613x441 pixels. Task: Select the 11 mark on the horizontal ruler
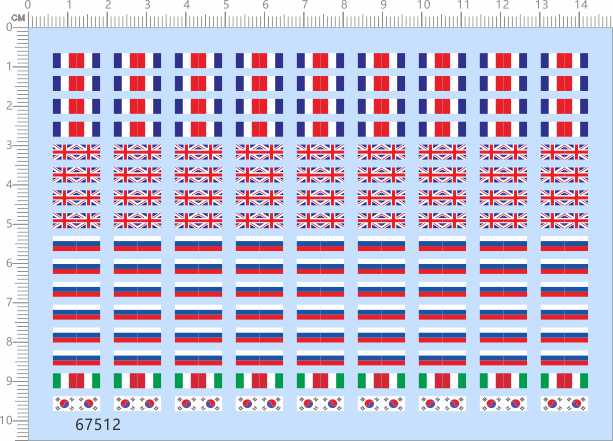point(463,5)
